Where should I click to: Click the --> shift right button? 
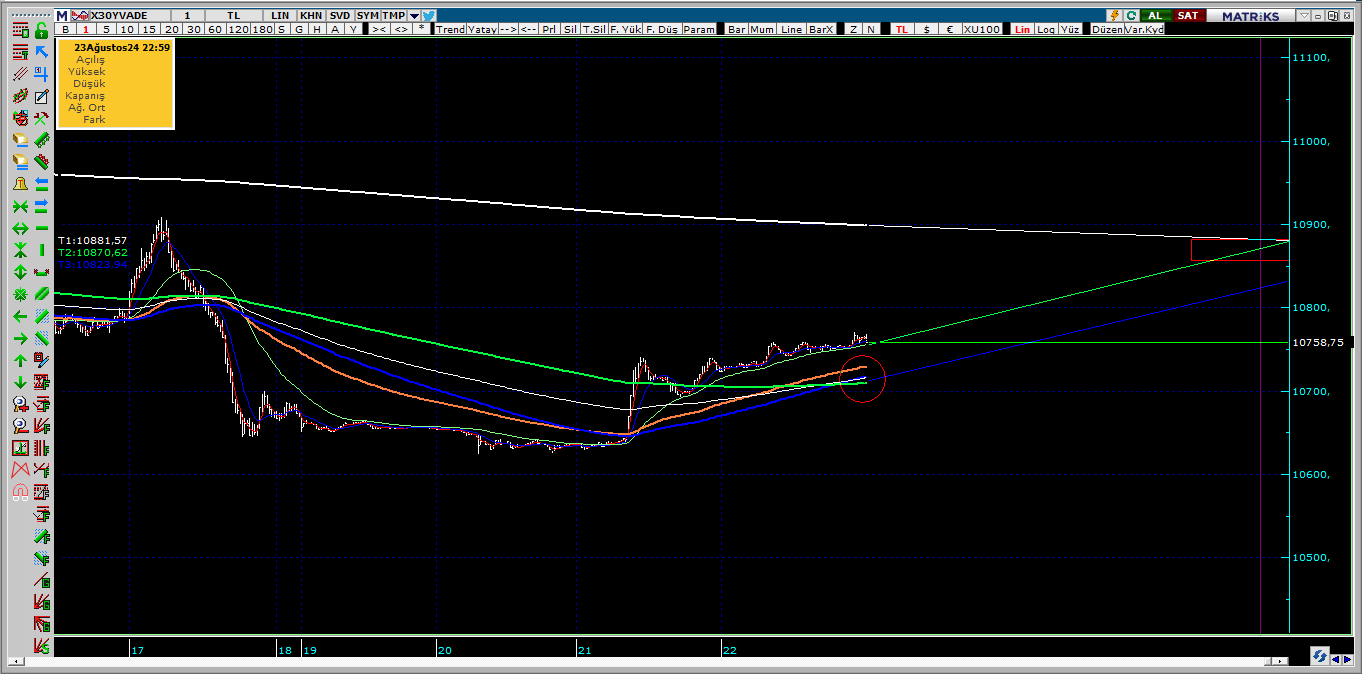pyautogui.click(x=507, y=29)
